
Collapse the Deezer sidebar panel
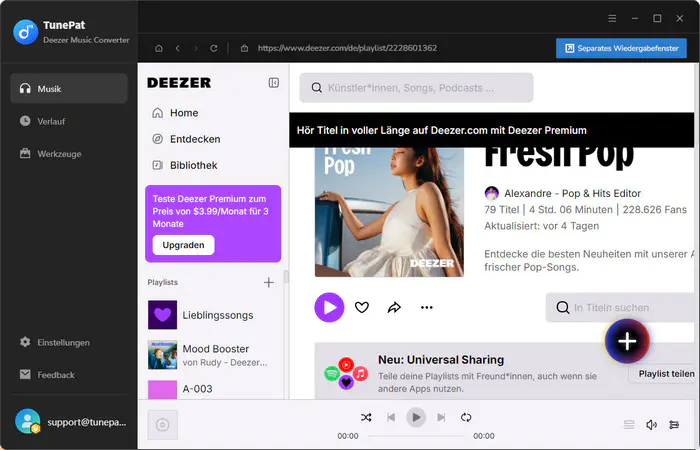coord(274,83)
